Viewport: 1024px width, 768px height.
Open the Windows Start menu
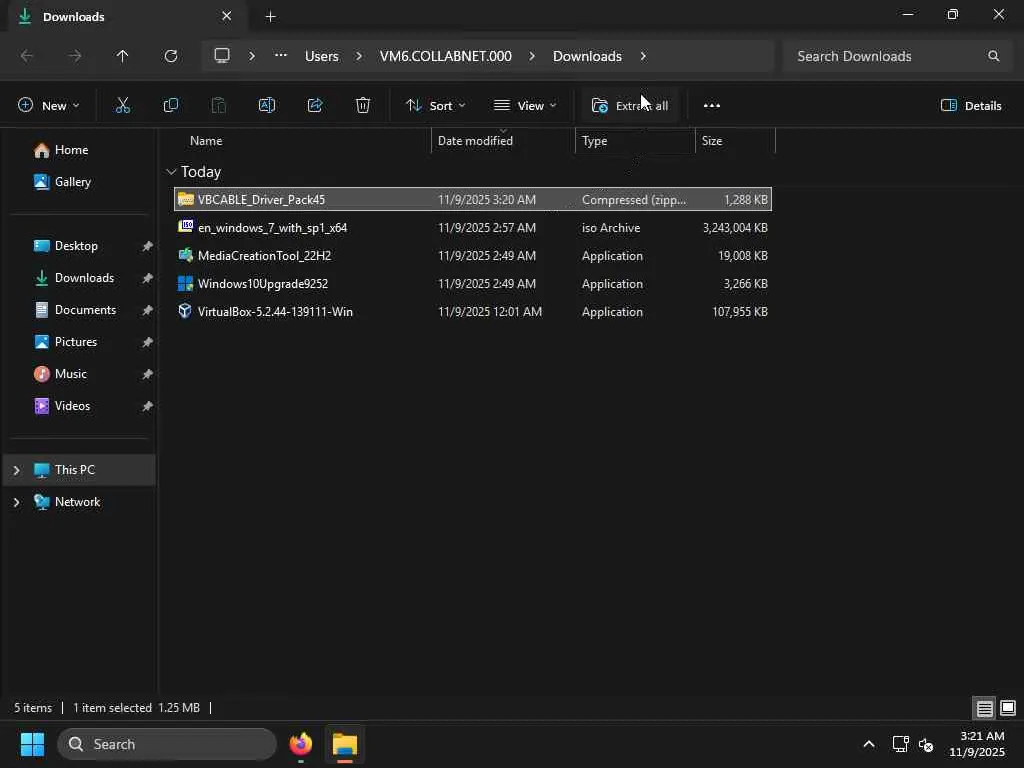click(32, 744)
